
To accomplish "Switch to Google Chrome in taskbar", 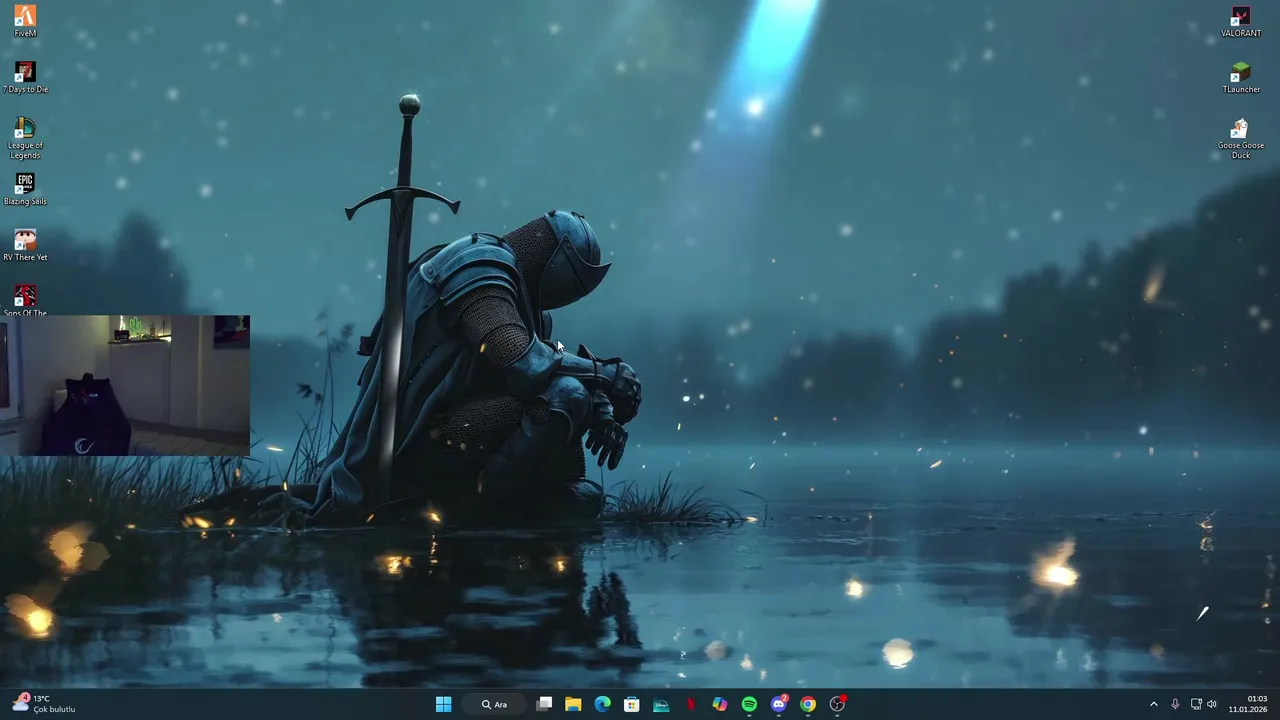I will [x=808, y=704].
